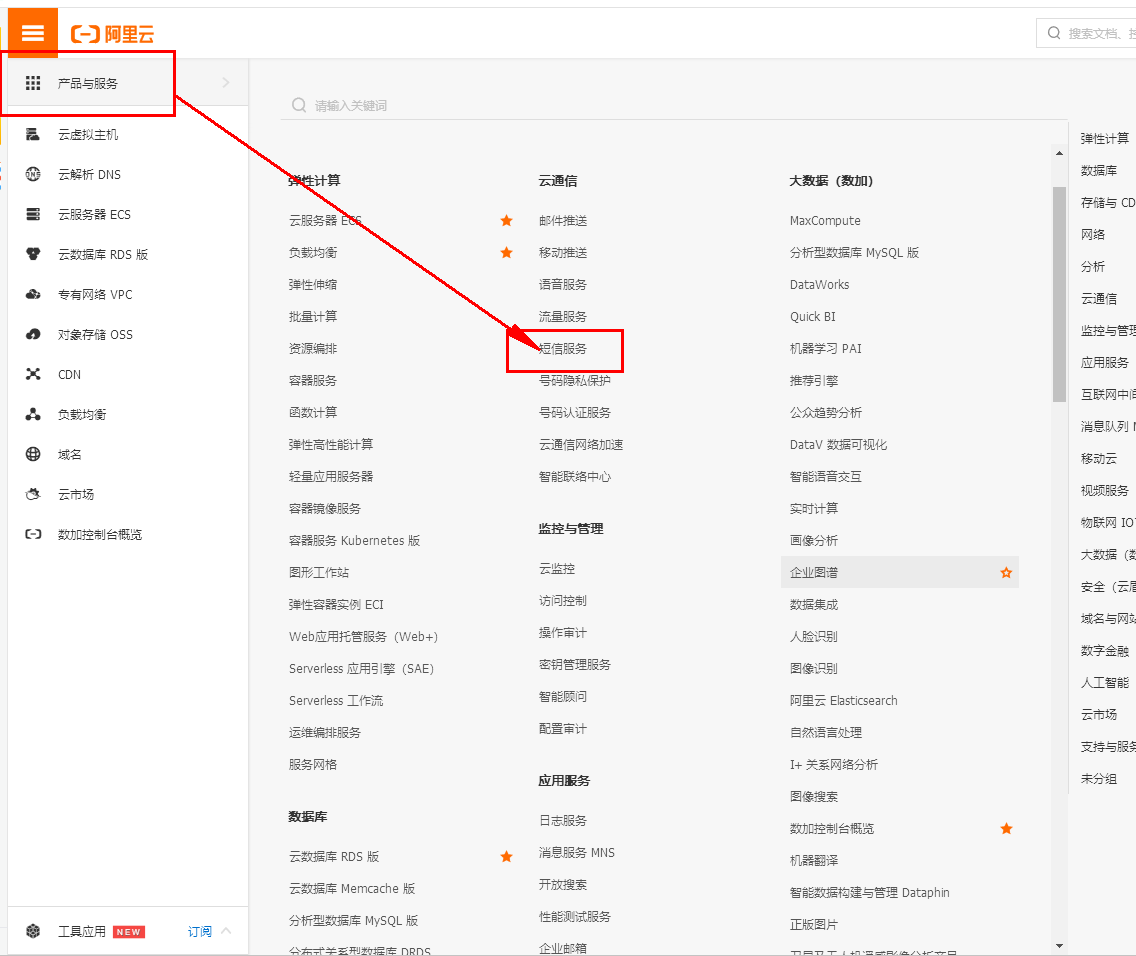Open 阿里云 Elasticsearch
Viewport: 1136px width, 956px height.
point(843,700)
